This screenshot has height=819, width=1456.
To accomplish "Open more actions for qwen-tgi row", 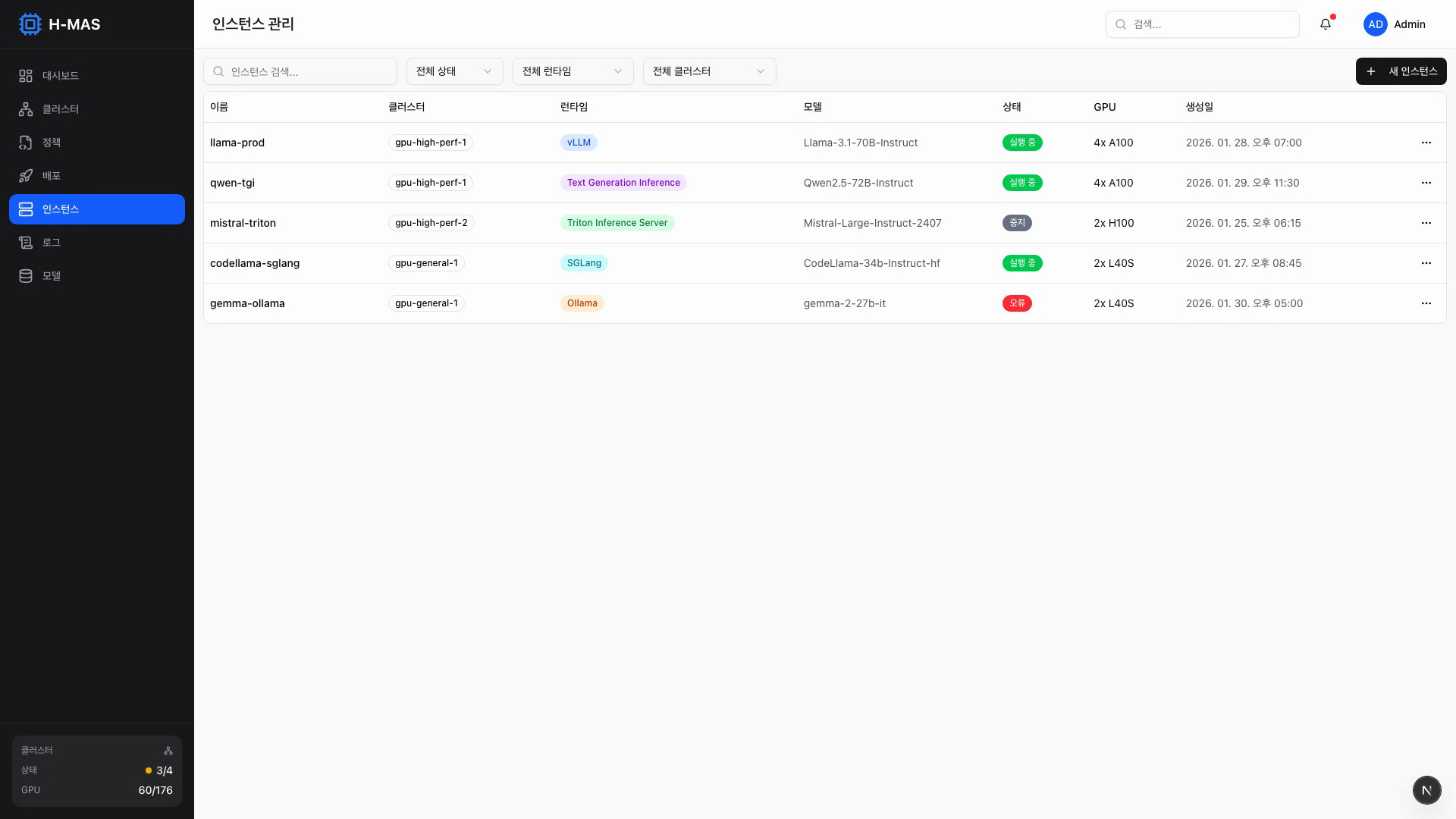I will pos(1426,183).
